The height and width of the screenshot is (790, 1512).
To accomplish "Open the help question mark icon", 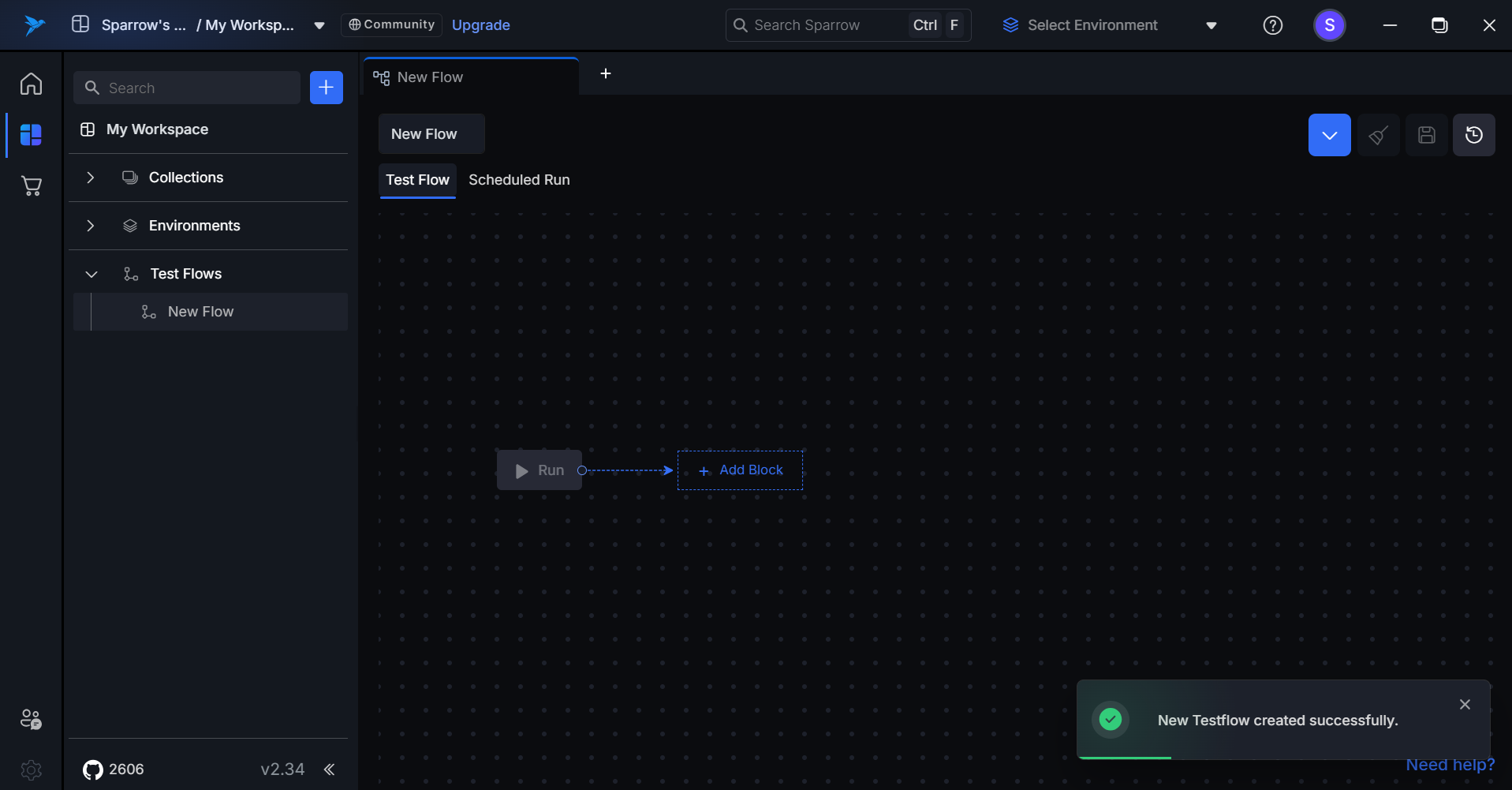I will 1272,25.
